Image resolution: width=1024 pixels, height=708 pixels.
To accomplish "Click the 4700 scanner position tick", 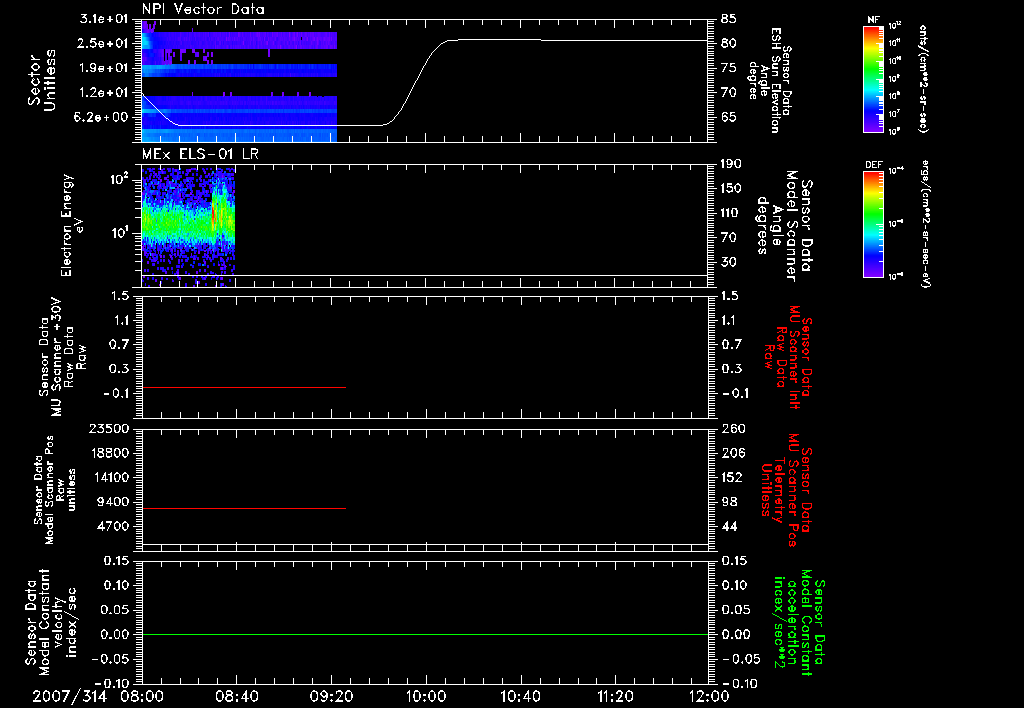I will 112,526.
